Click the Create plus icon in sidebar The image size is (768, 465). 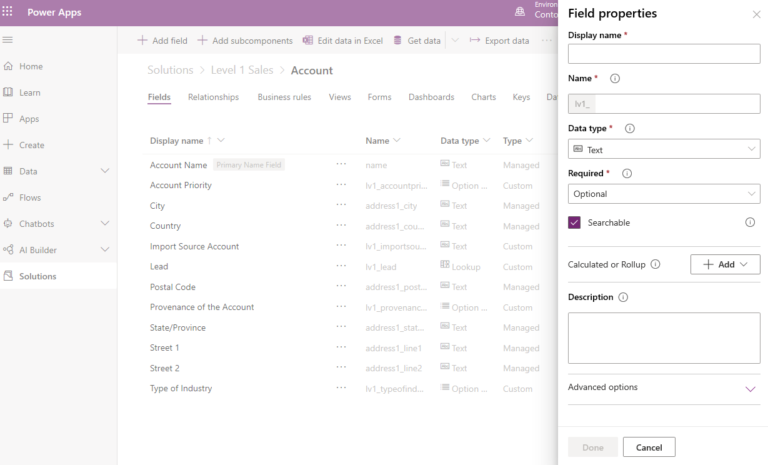(8, 145)
